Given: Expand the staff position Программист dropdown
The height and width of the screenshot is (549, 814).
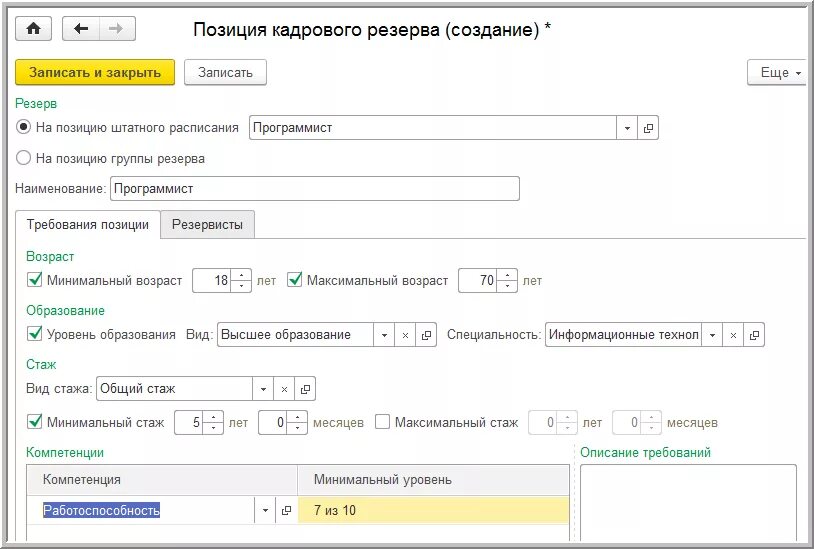Looking at the screenshot, I should coord(627,128).
